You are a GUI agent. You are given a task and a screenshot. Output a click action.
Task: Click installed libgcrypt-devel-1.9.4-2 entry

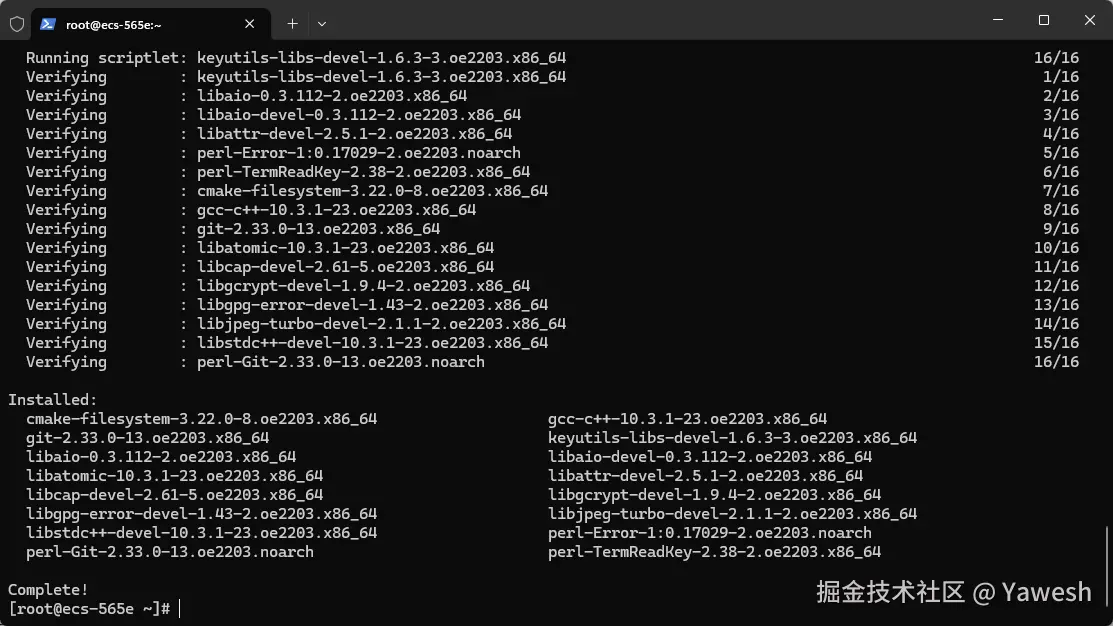(x=714, y=495)
